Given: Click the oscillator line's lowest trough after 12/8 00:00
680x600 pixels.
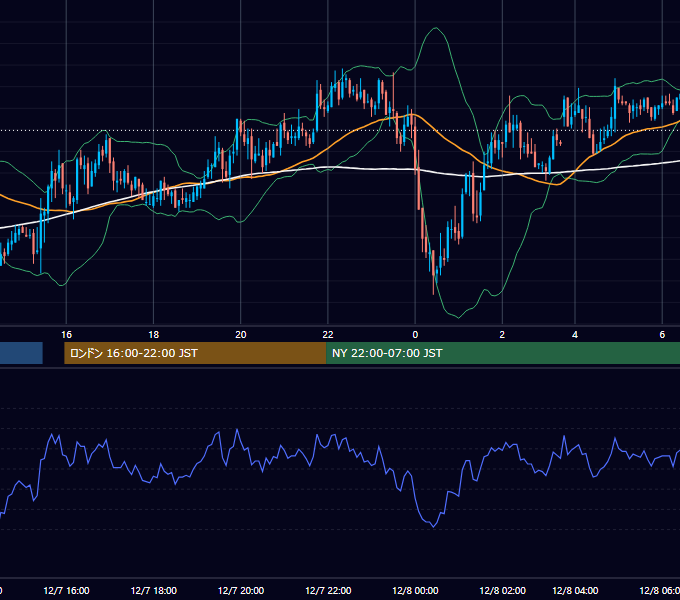Looking at the screenshot, I should coord(433,527).
